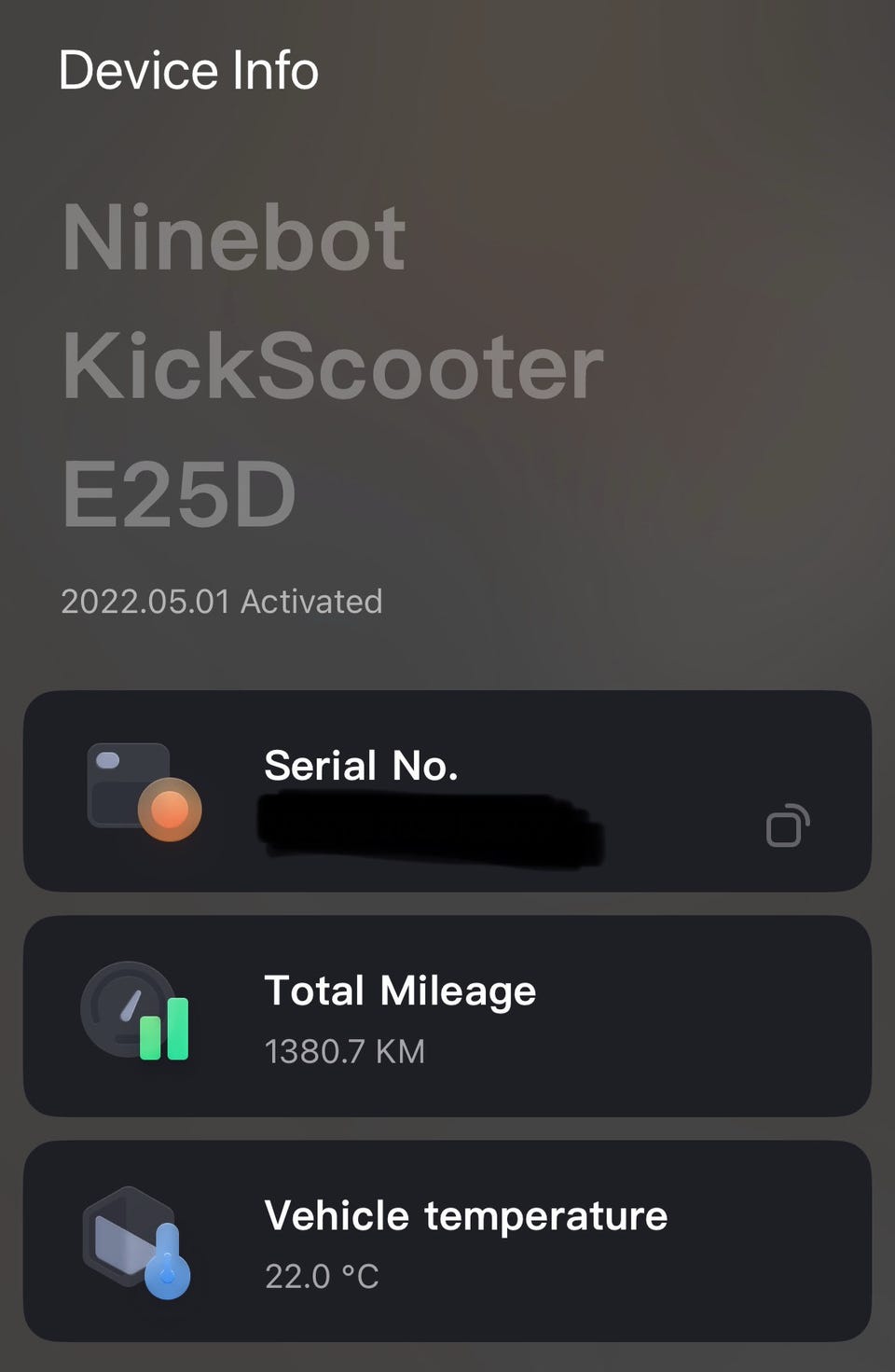The image size is (895, 1372).
Task: Tap the Vehicle temperature label
Action: pyautogui.click(x=466, y=1216)
